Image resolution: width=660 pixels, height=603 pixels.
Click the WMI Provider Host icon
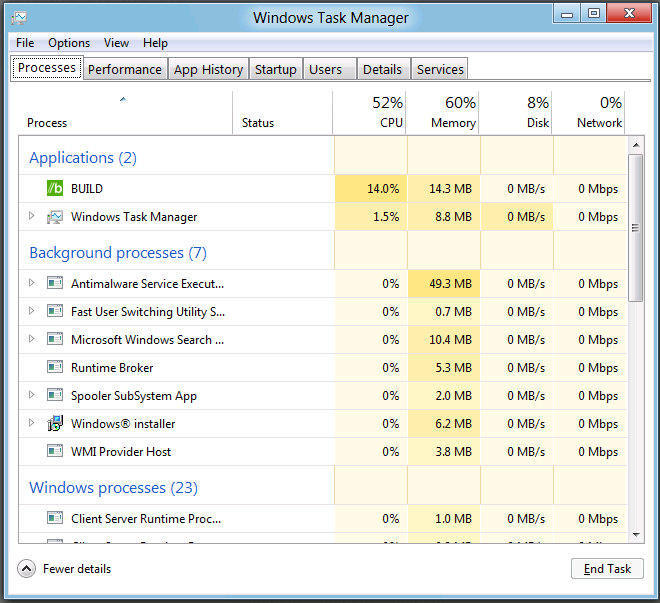pyautogui.click(x=55, y=451)
